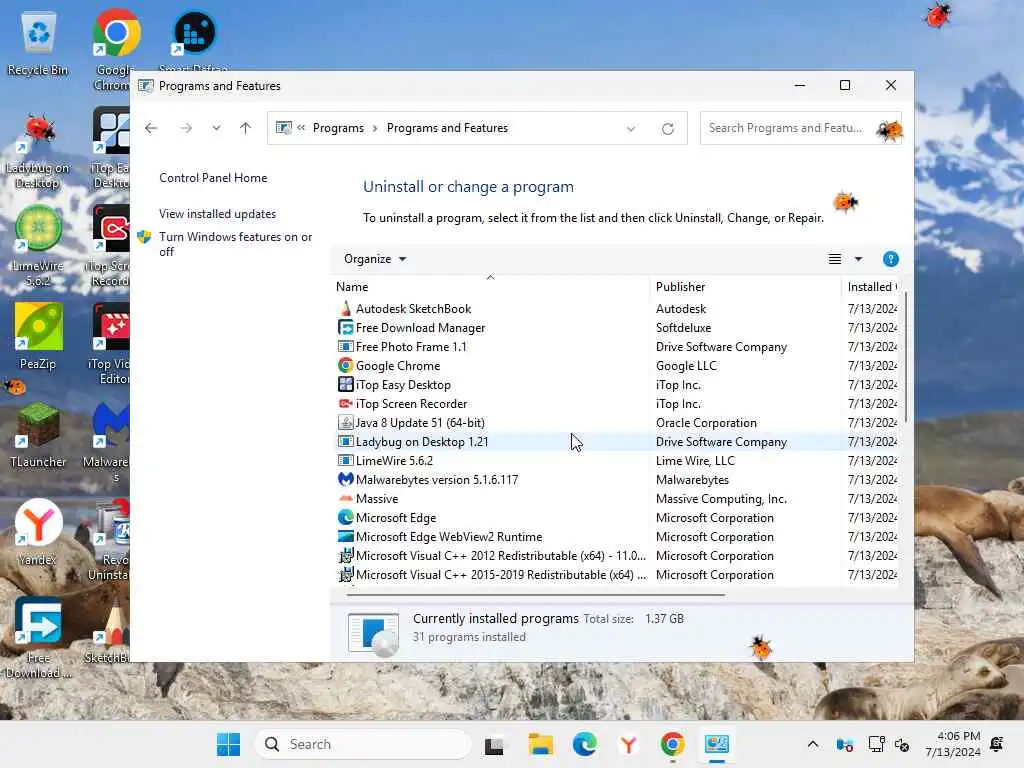Viewport: 1024px width, 768px height.
Task: Sort by Name column header
Action: pos(490,287)
